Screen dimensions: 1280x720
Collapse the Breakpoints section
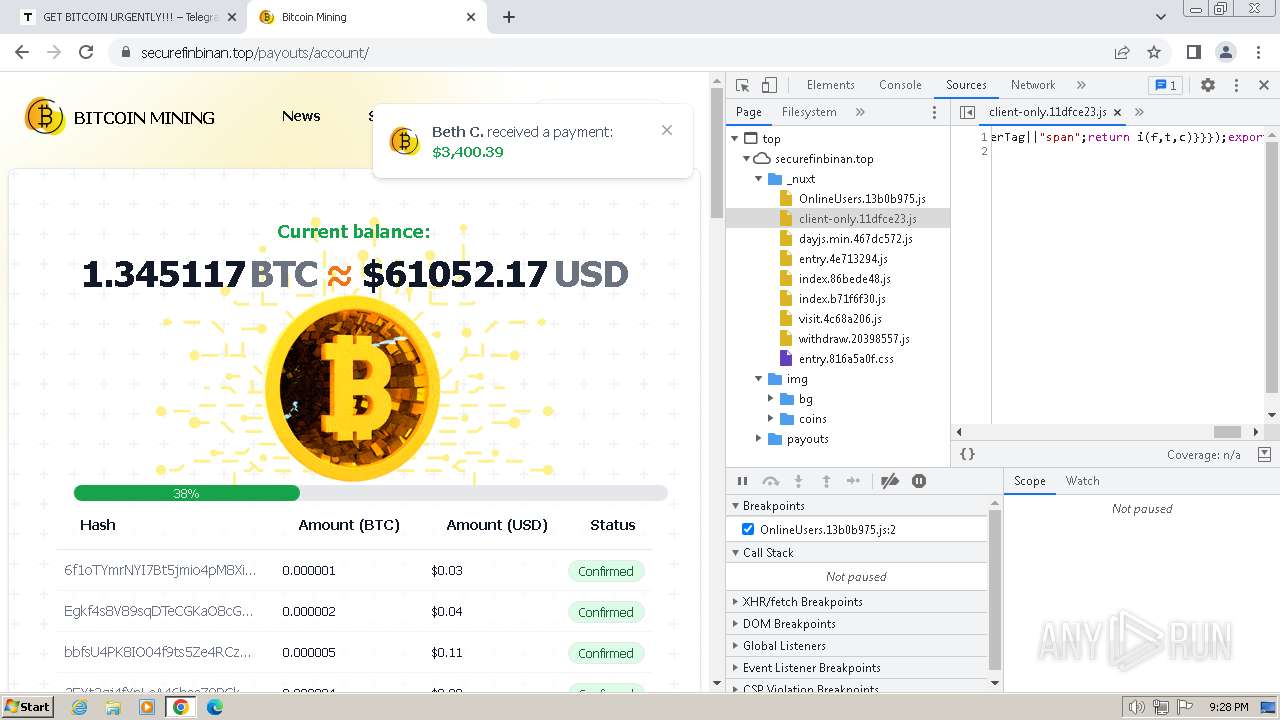pyautogui.click(x=856, y=506)
